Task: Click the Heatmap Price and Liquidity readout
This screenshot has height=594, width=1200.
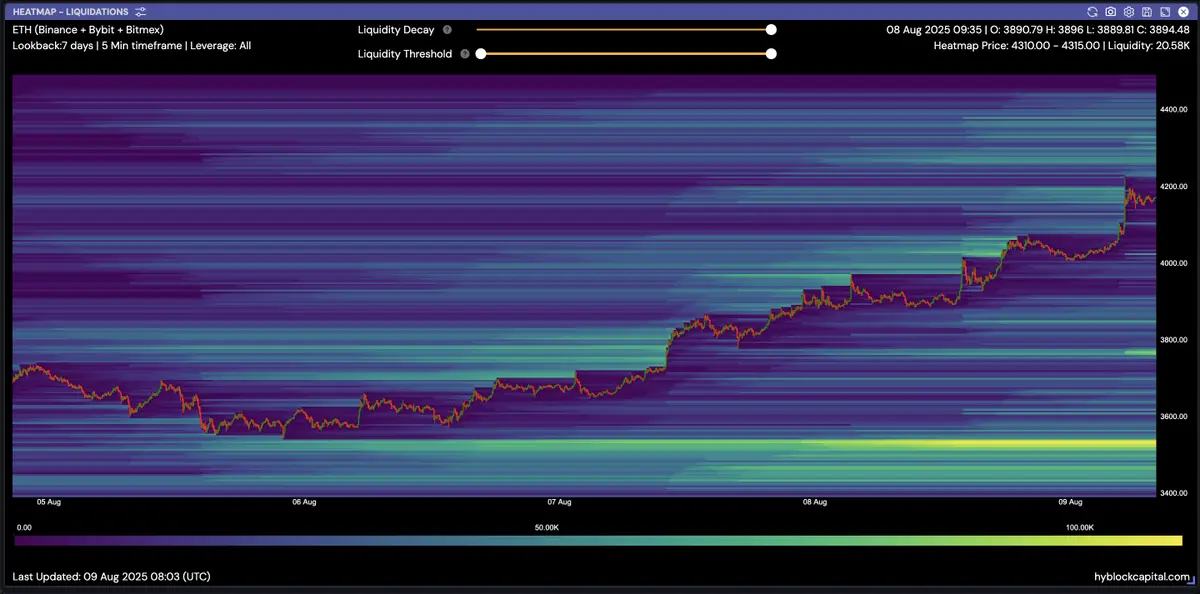Action: [1062, 46]
